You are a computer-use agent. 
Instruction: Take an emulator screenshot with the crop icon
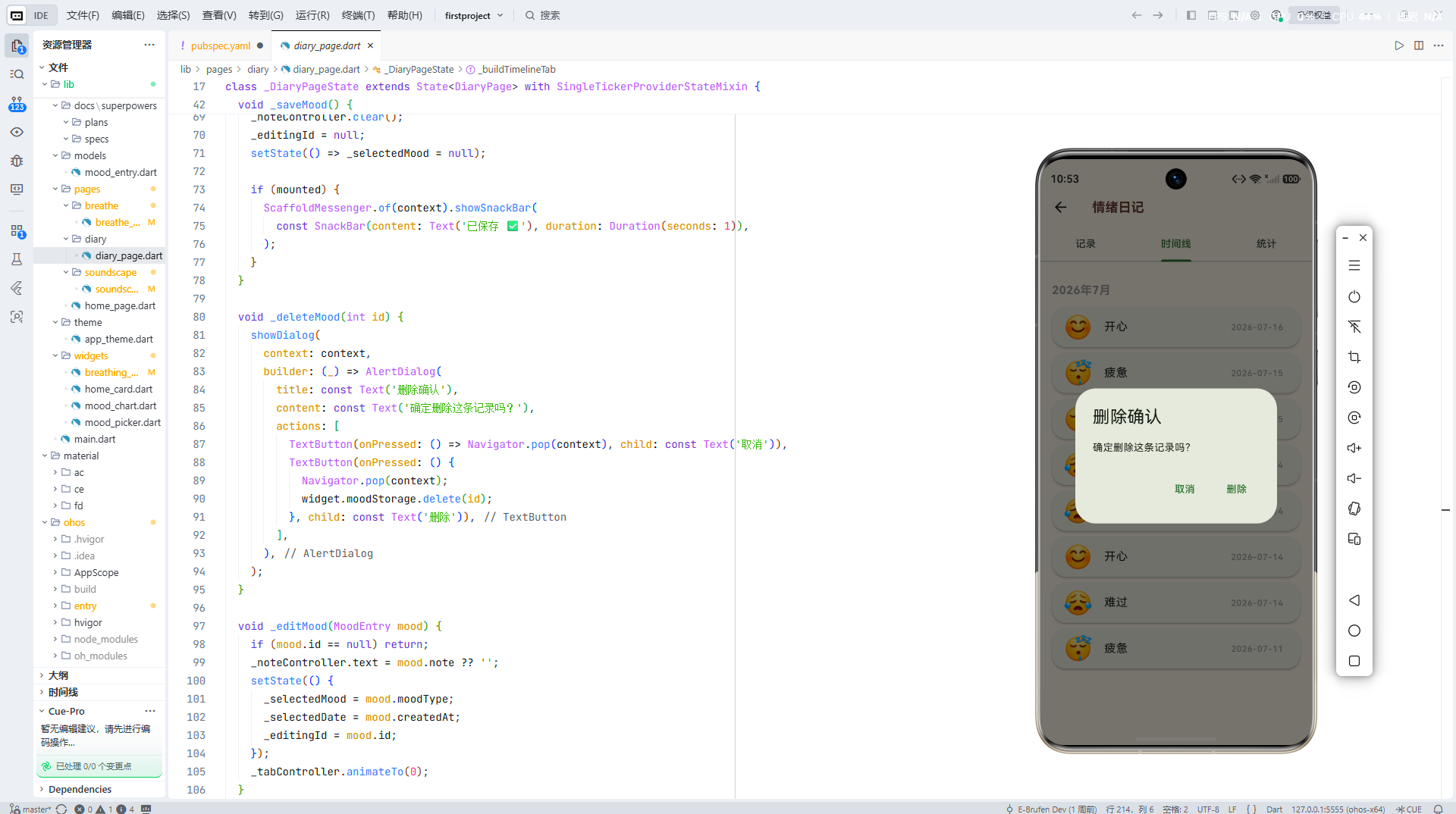1354,357
